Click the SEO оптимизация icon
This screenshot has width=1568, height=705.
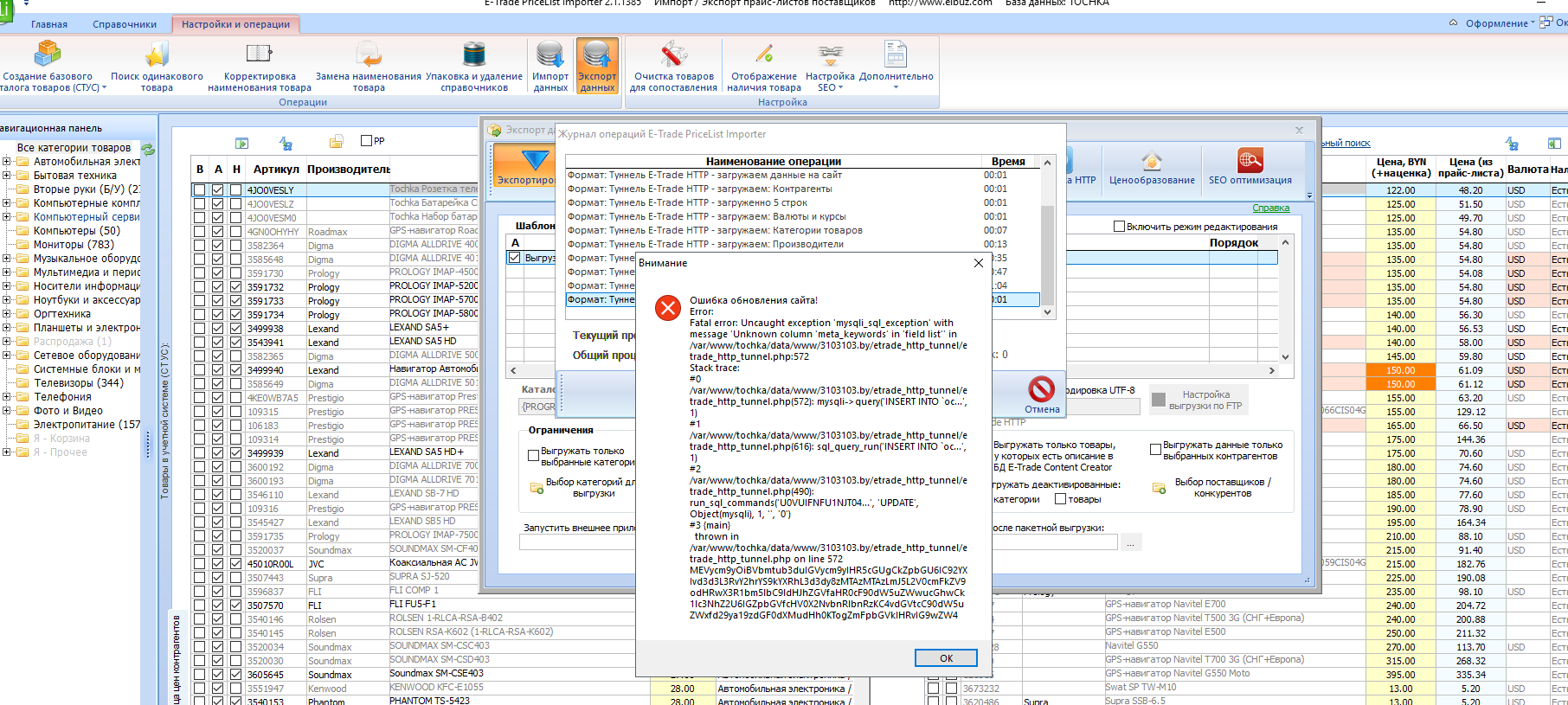coord(1250,166)
